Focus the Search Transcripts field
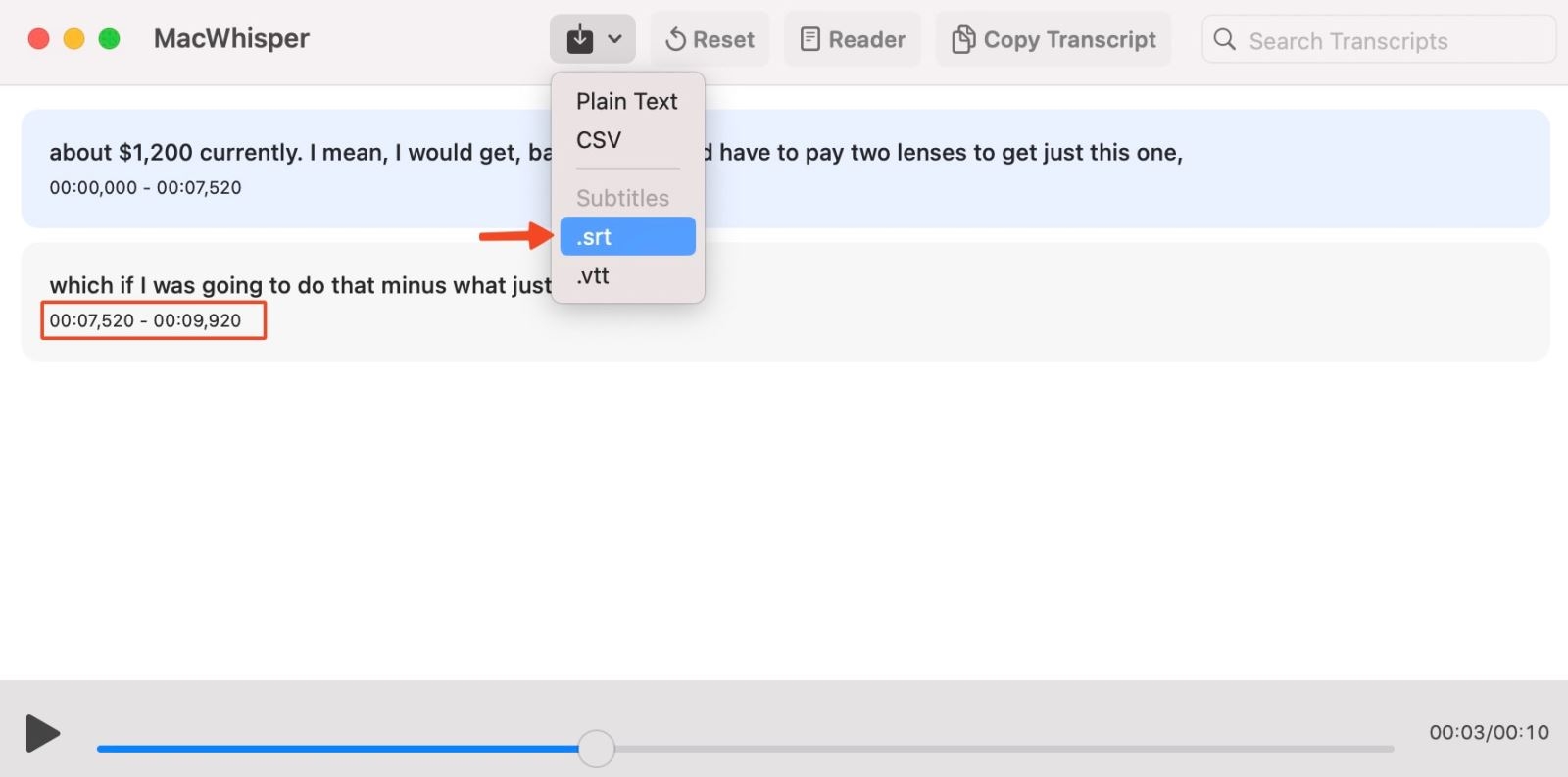This screenshot has width=1568, height=777. click(x=1379, y=40)
